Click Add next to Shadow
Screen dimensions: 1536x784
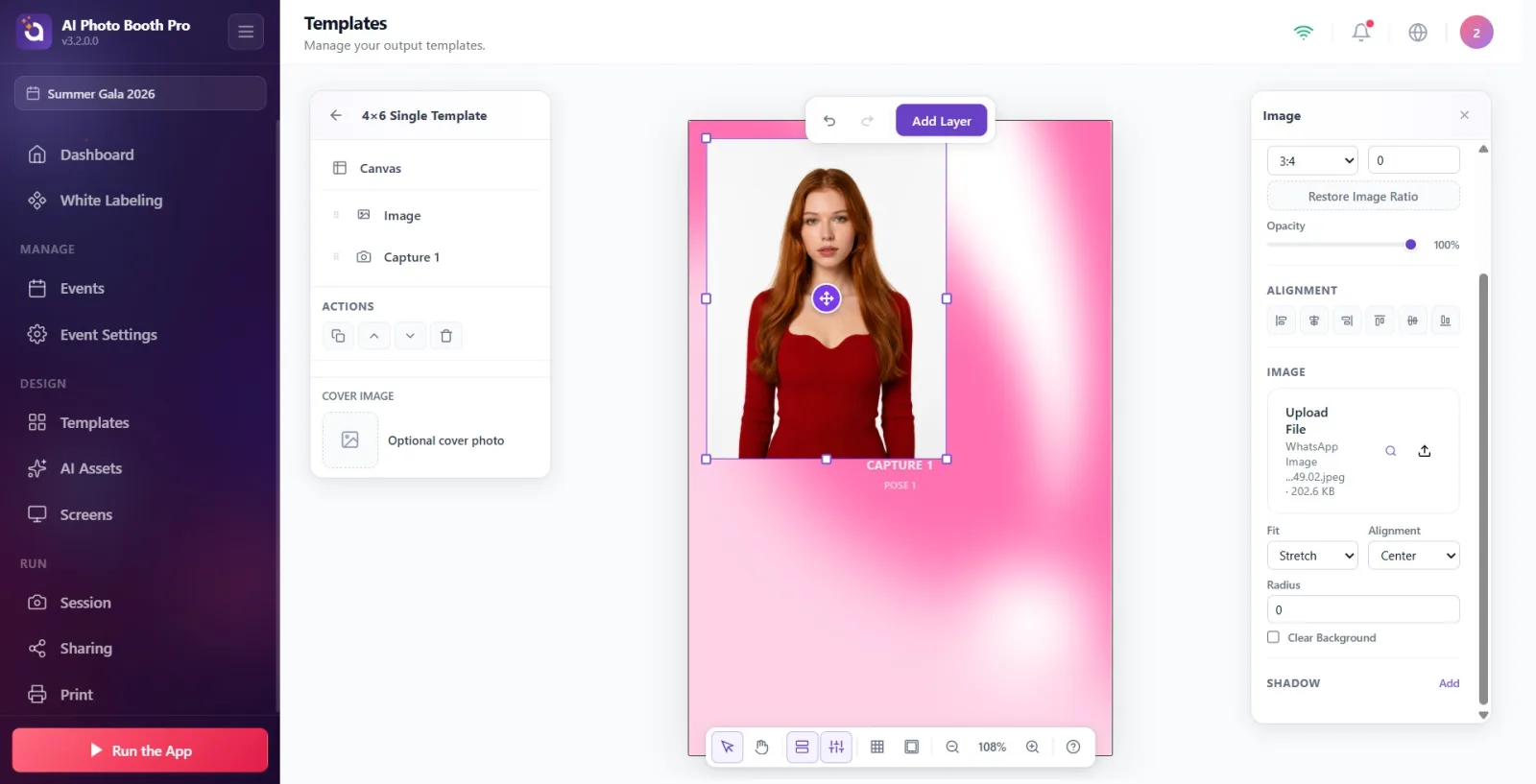[x=1449, y=683]
